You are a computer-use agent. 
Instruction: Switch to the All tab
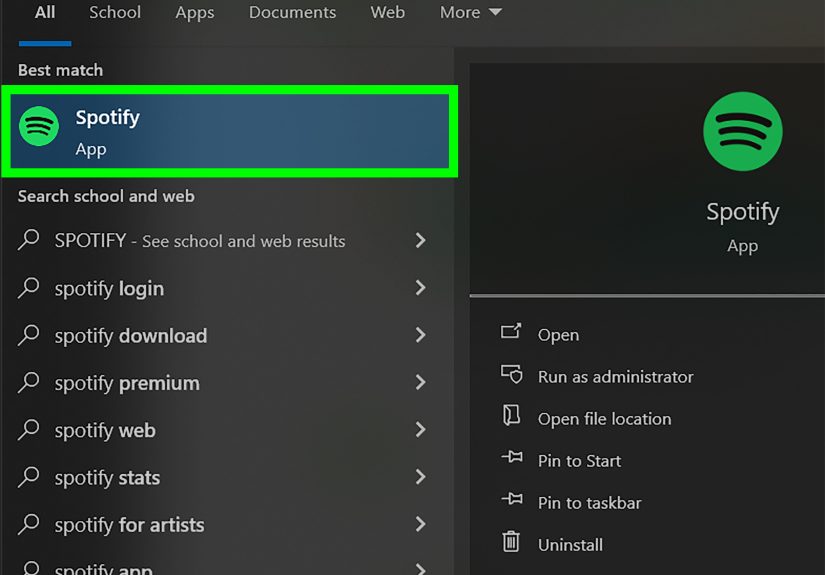(45, 12)
